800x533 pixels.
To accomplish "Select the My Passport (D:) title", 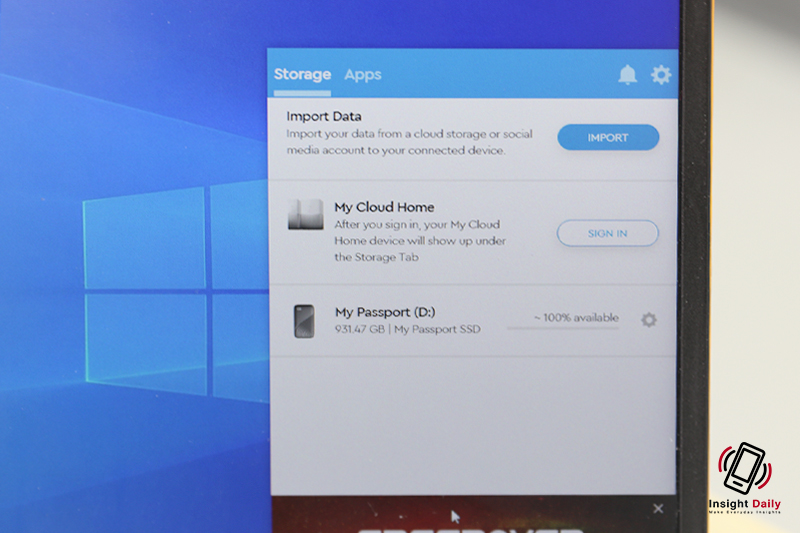I will 385,312.
